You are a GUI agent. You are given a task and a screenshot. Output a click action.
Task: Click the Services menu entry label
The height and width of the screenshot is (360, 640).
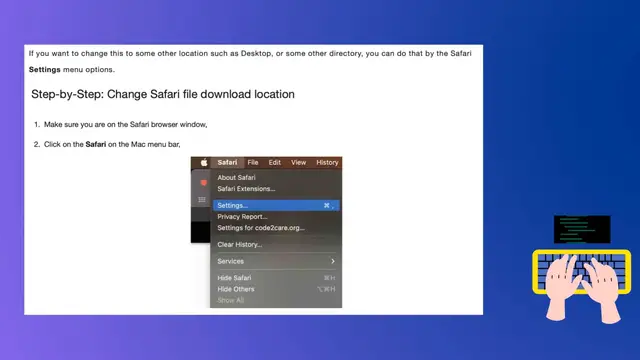click(x=230, y=261)
